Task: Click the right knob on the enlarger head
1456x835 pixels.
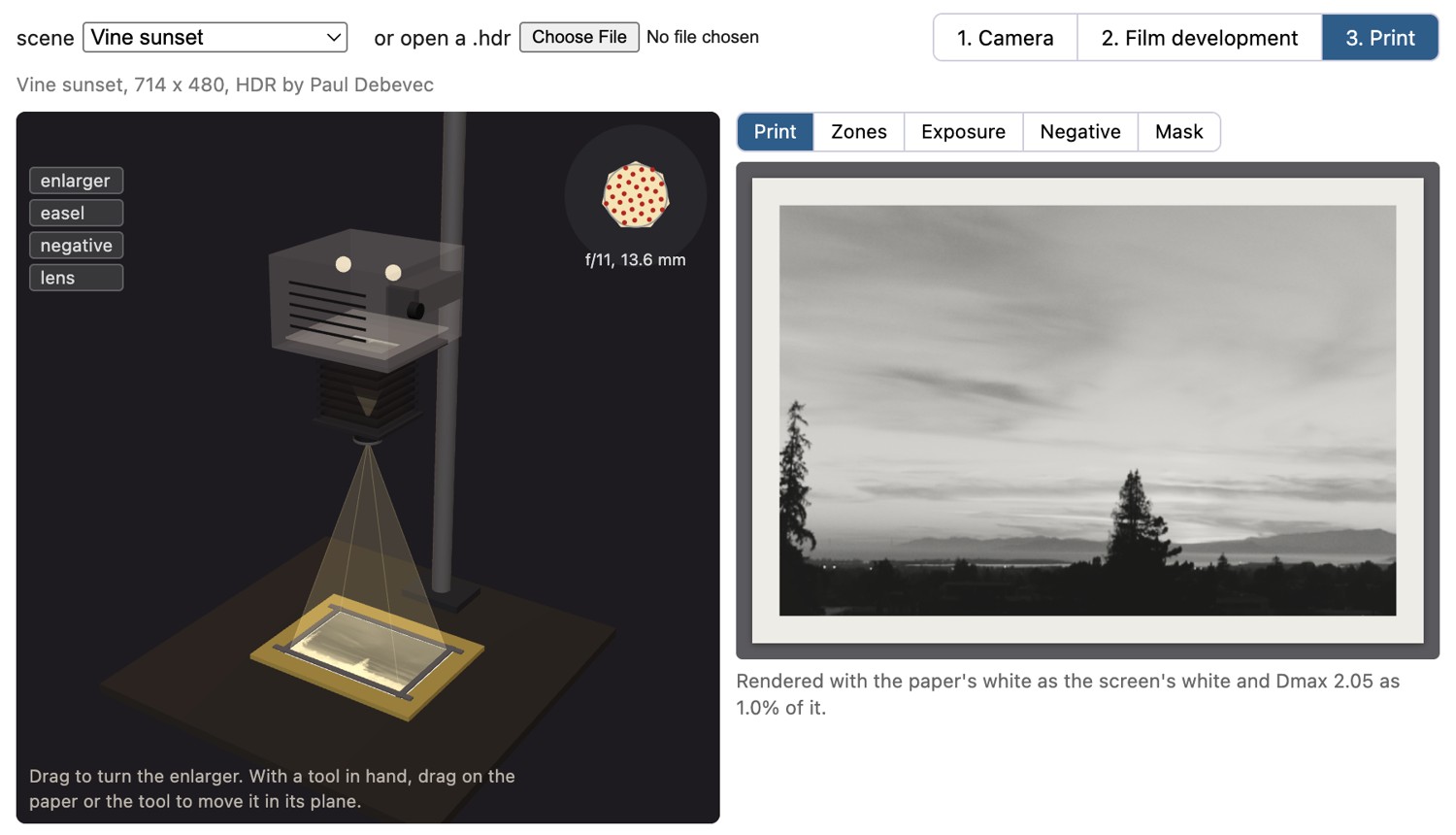Action: click(393, 273)
